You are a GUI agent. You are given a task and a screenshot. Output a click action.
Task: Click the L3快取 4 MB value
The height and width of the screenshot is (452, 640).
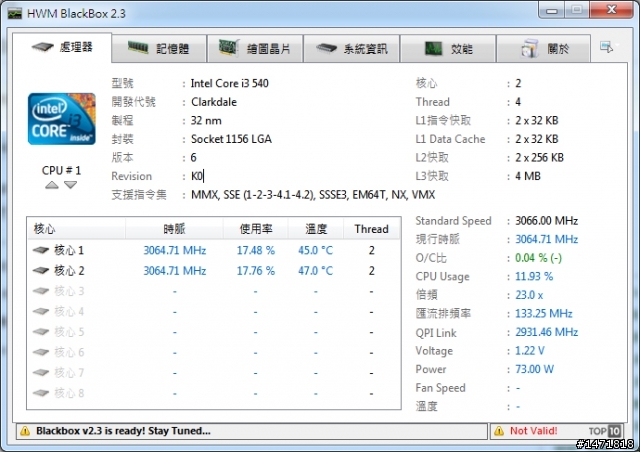pos(528,176)
